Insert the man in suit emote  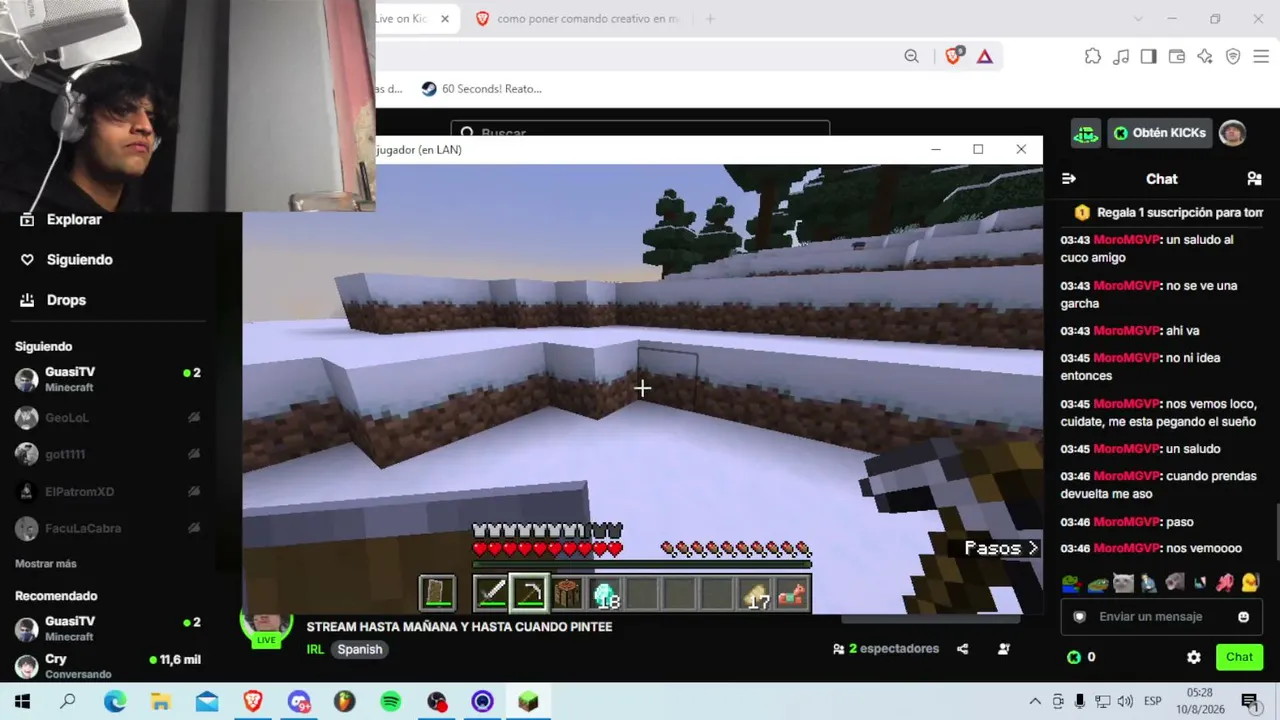[x=1148, y=582]
